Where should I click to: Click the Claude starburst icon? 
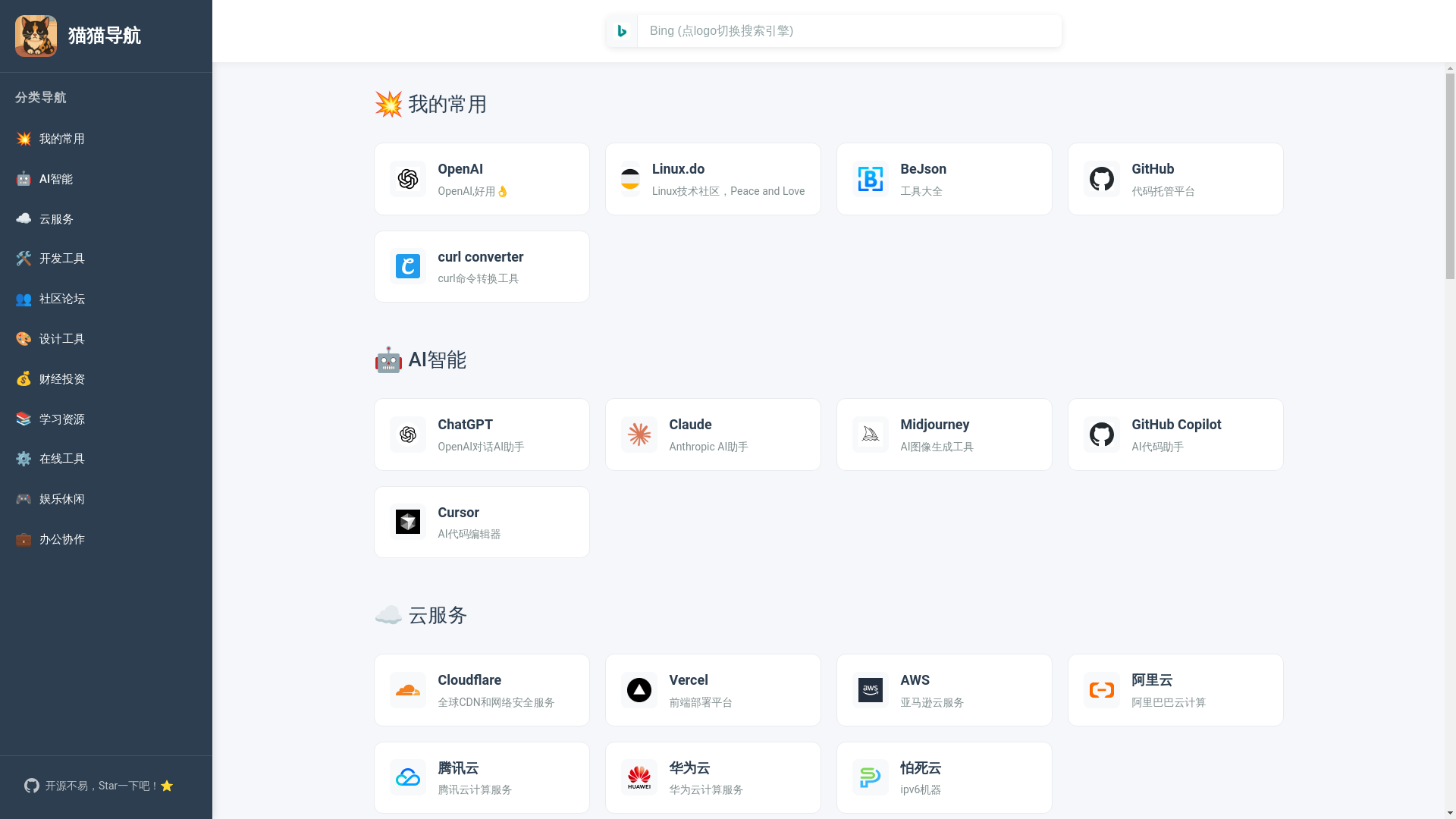click(639, 435)
